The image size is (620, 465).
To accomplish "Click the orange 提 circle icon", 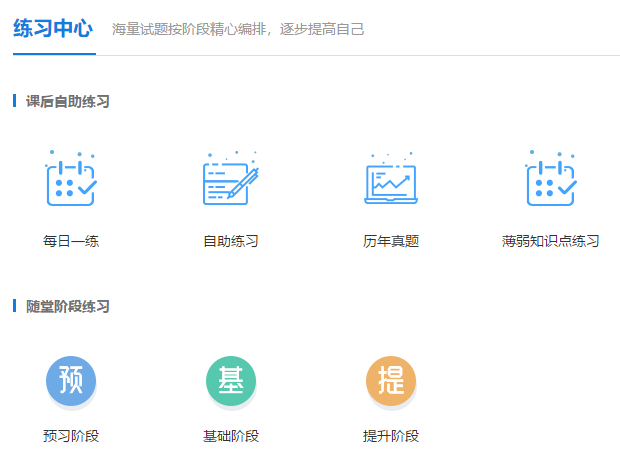I will tap(391, 381).
